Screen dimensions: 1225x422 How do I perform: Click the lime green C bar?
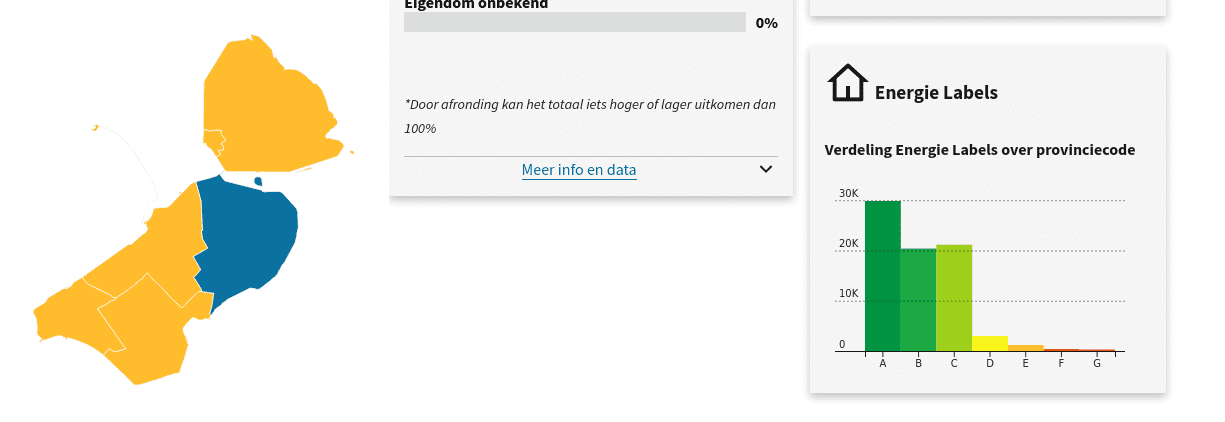point(954,298)
